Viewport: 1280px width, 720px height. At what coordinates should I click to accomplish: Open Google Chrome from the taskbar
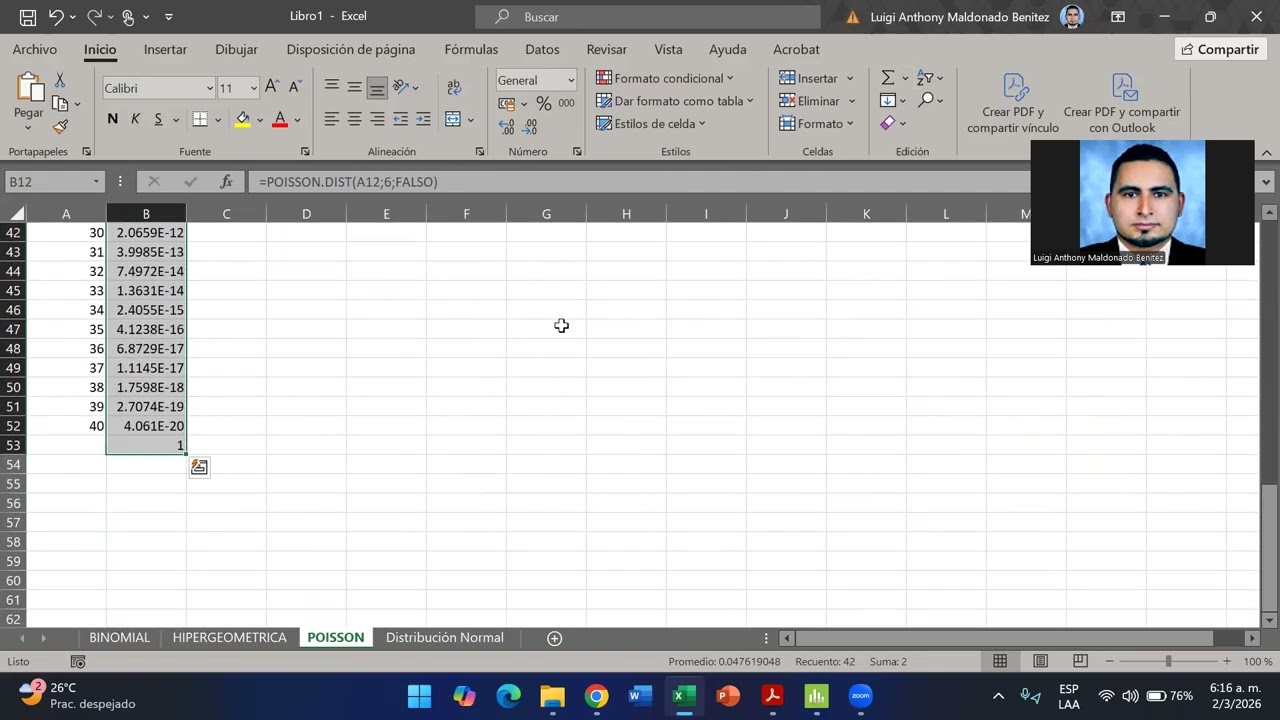point(597,696)
